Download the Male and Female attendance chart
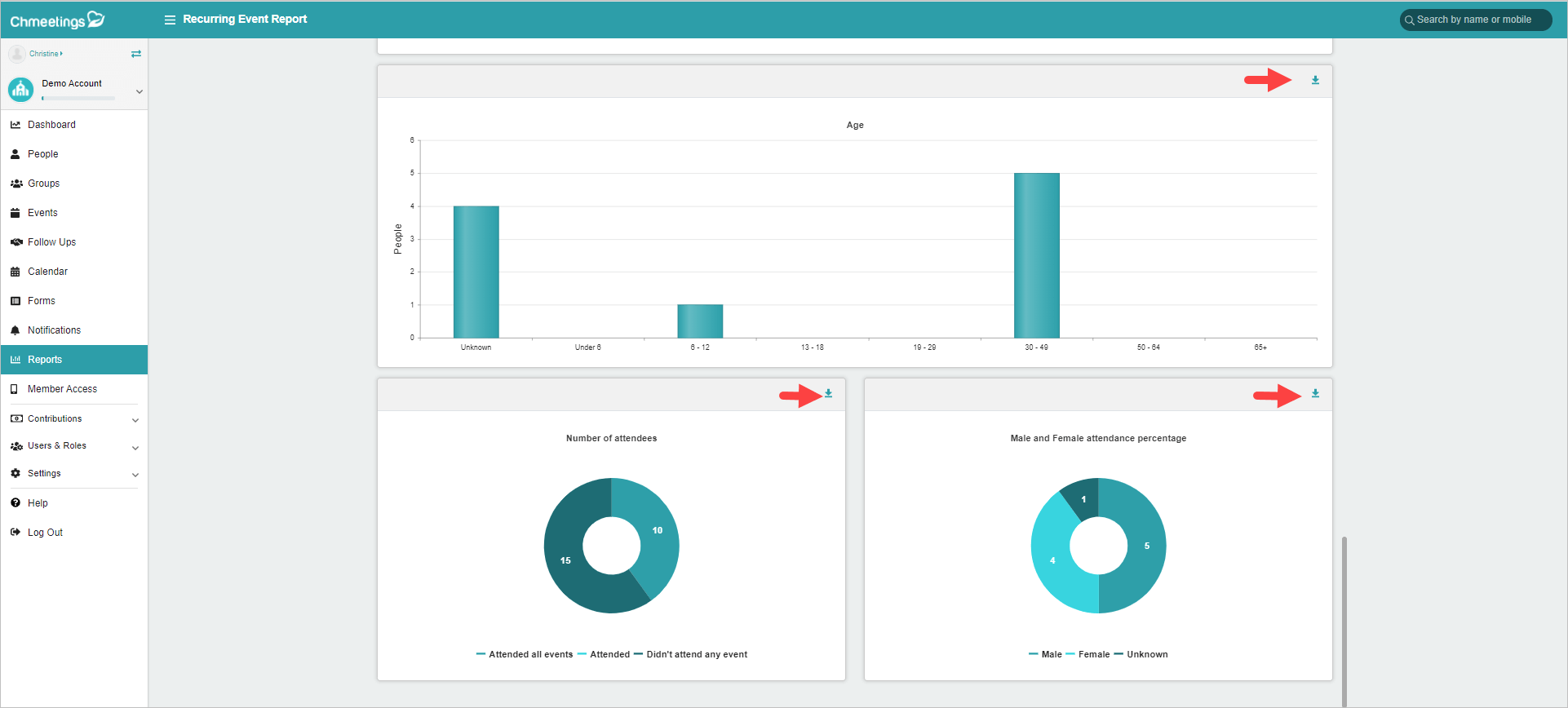The image size is (1568, 708). click(x=1315, y=393)
